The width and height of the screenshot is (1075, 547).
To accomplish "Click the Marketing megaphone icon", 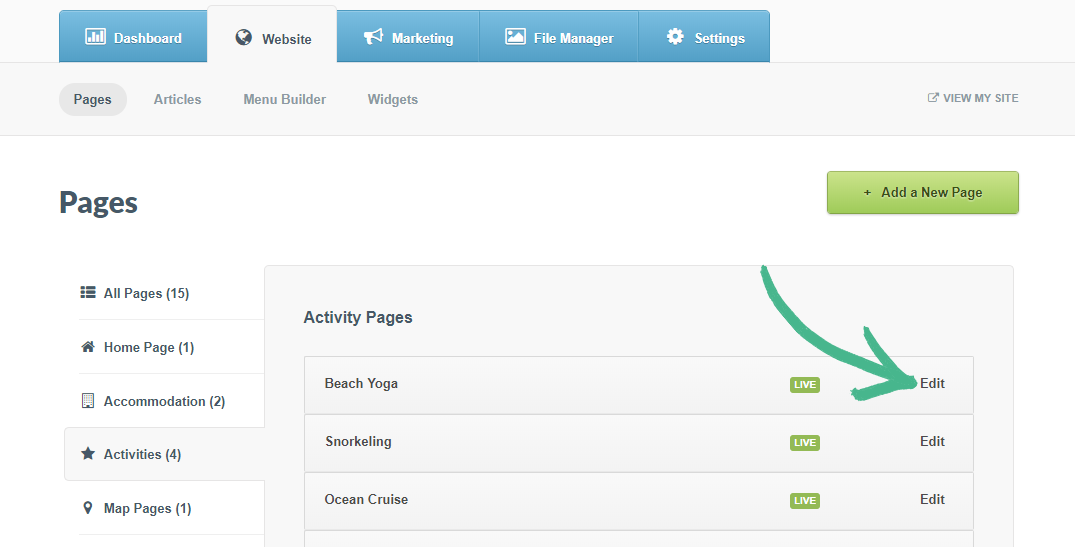I will (x=373, y=37).
